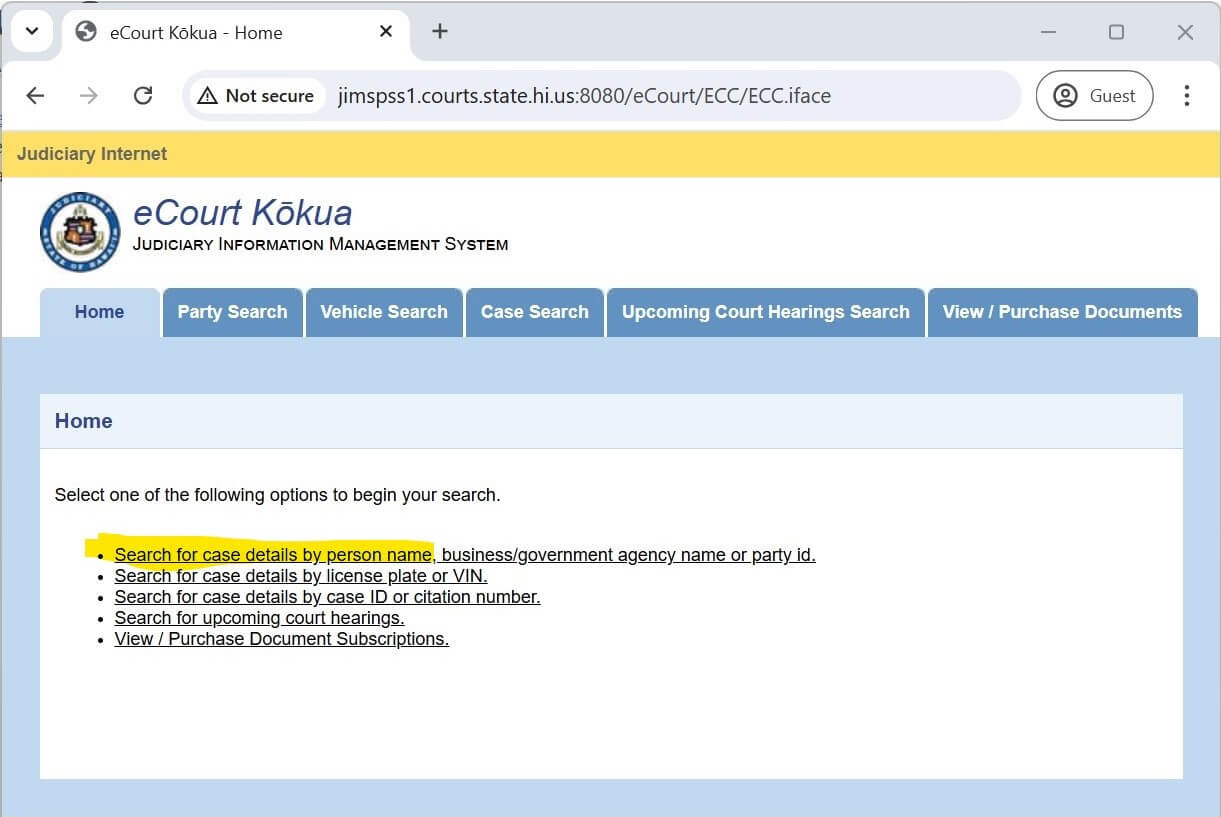Switch to the Case Search tab
1221x817 pixels.
pyautogui.click(x=535, y=312)
